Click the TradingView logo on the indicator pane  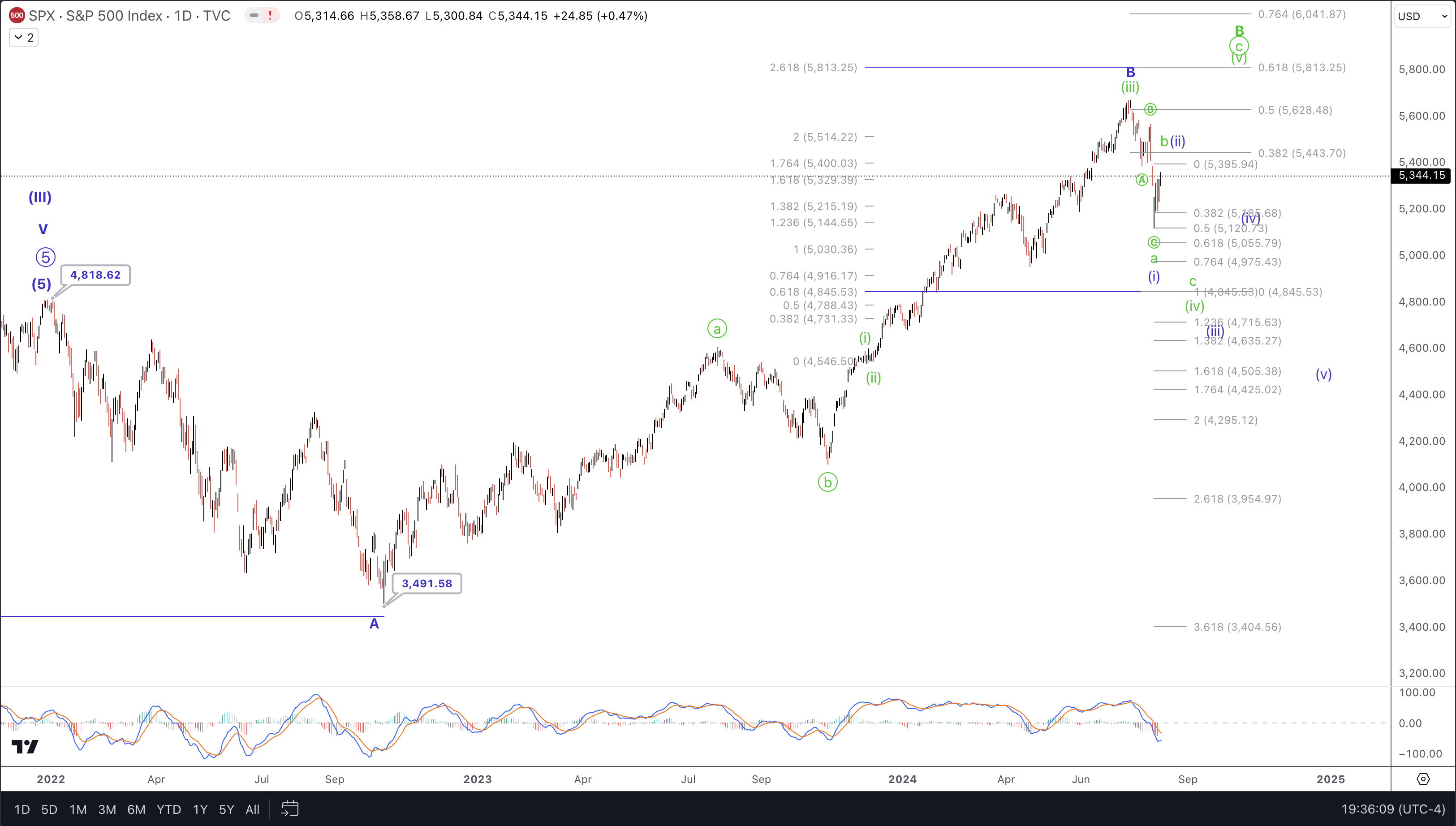25,747
